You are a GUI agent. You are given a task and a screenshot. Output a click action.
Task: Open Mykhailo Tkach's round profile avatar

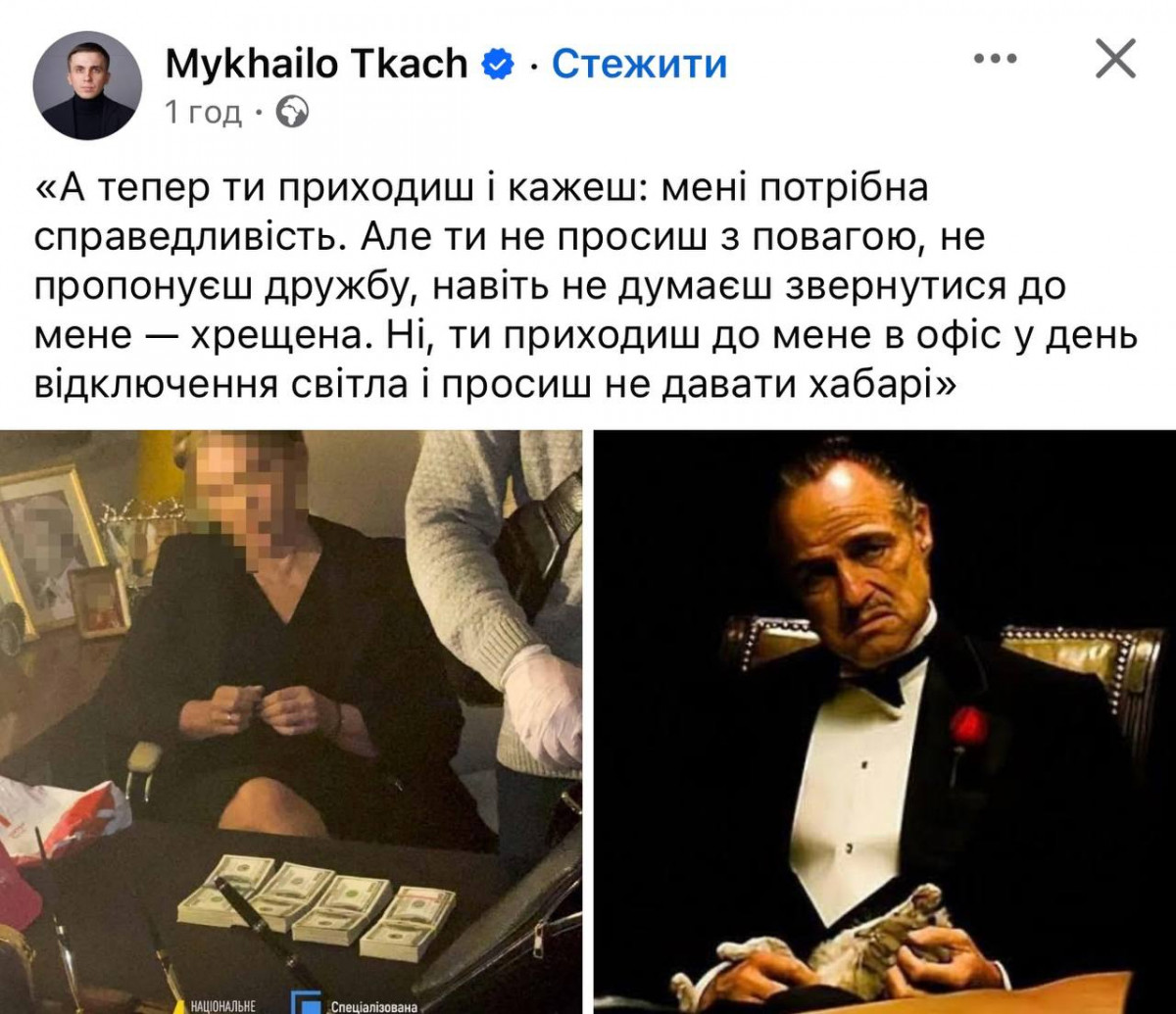(x=88, y=85)
